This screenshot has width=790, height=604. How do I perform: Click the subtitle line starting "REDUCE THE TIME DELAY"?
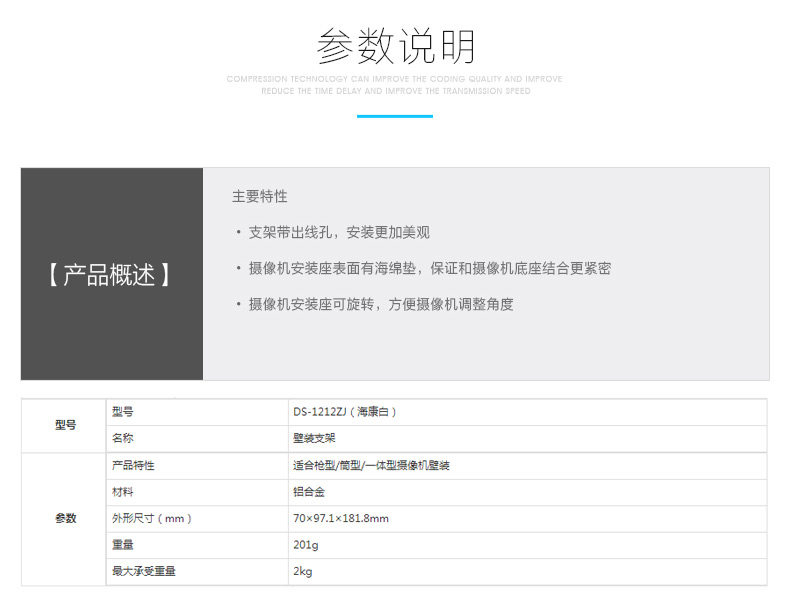click(396, 91)
